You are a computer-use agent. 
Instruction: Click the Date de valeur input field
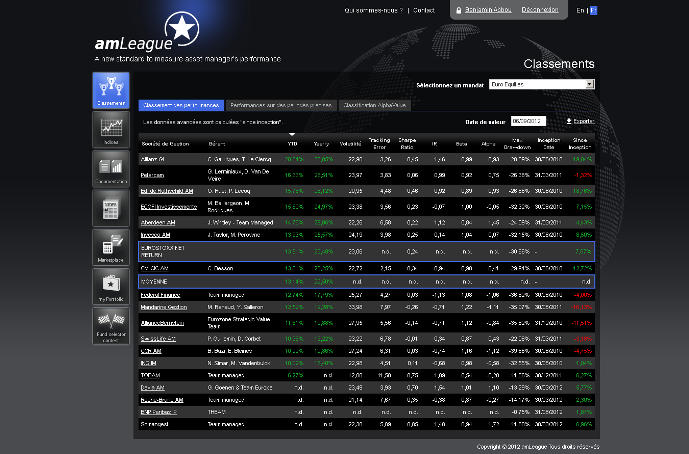(528, 121)
